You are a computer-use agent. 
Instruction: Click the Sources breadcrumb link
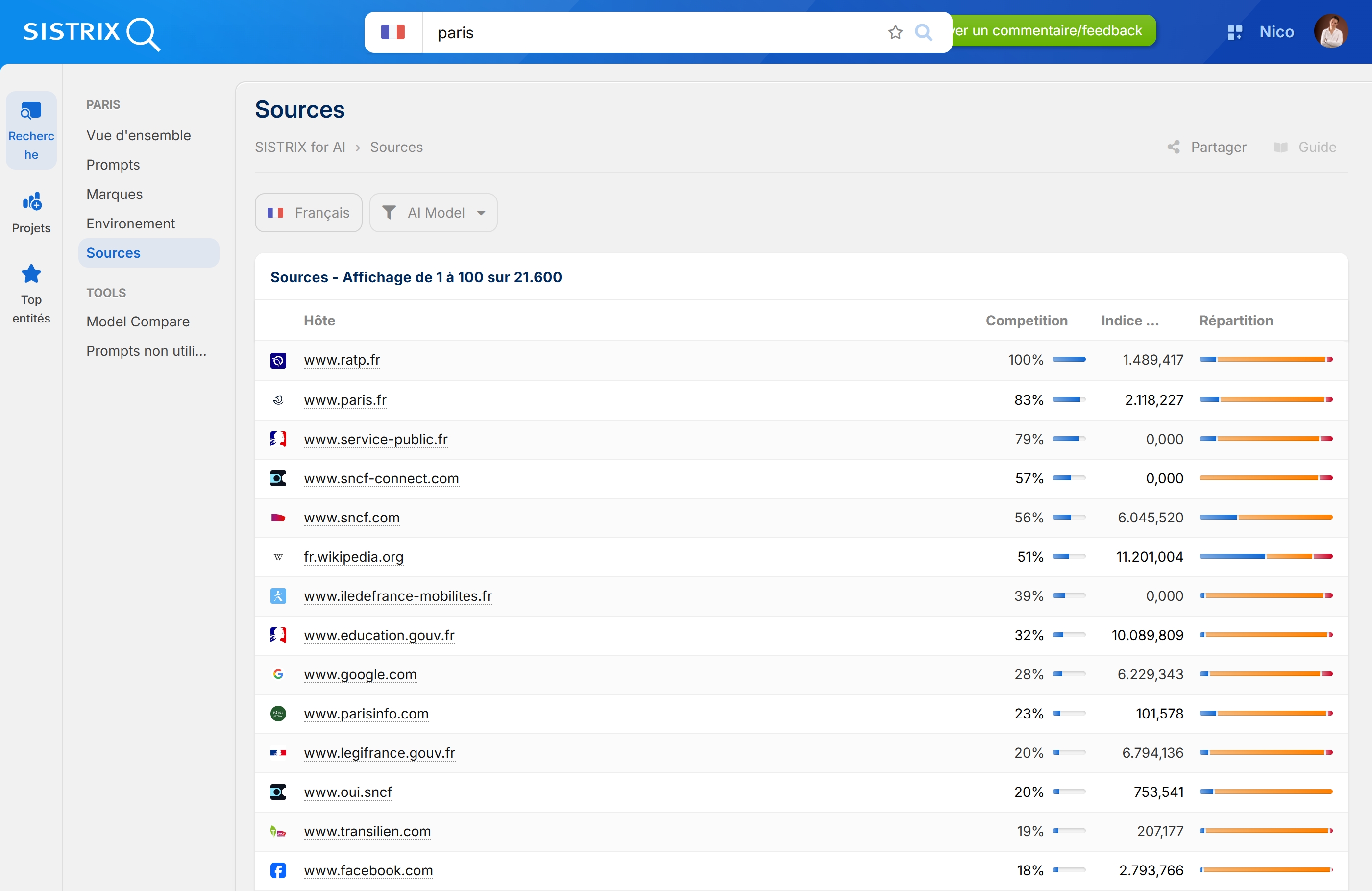click(396, 147)
